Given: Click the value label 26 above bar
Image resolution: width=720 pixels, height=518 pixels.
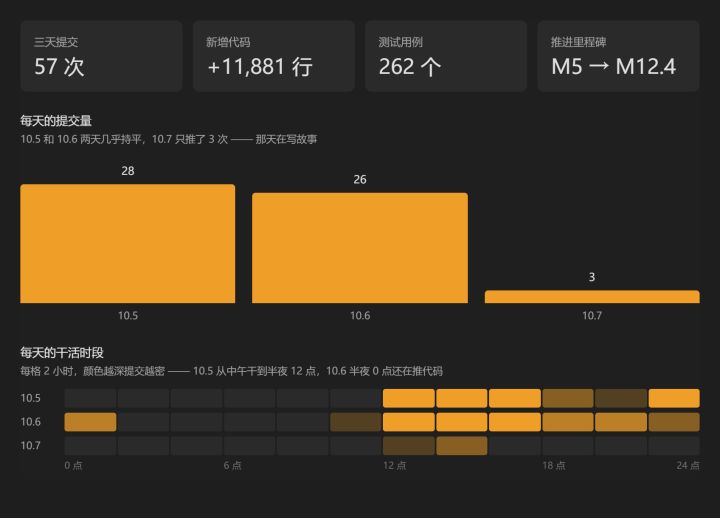Looking at the screenshot, I should 360,180.
